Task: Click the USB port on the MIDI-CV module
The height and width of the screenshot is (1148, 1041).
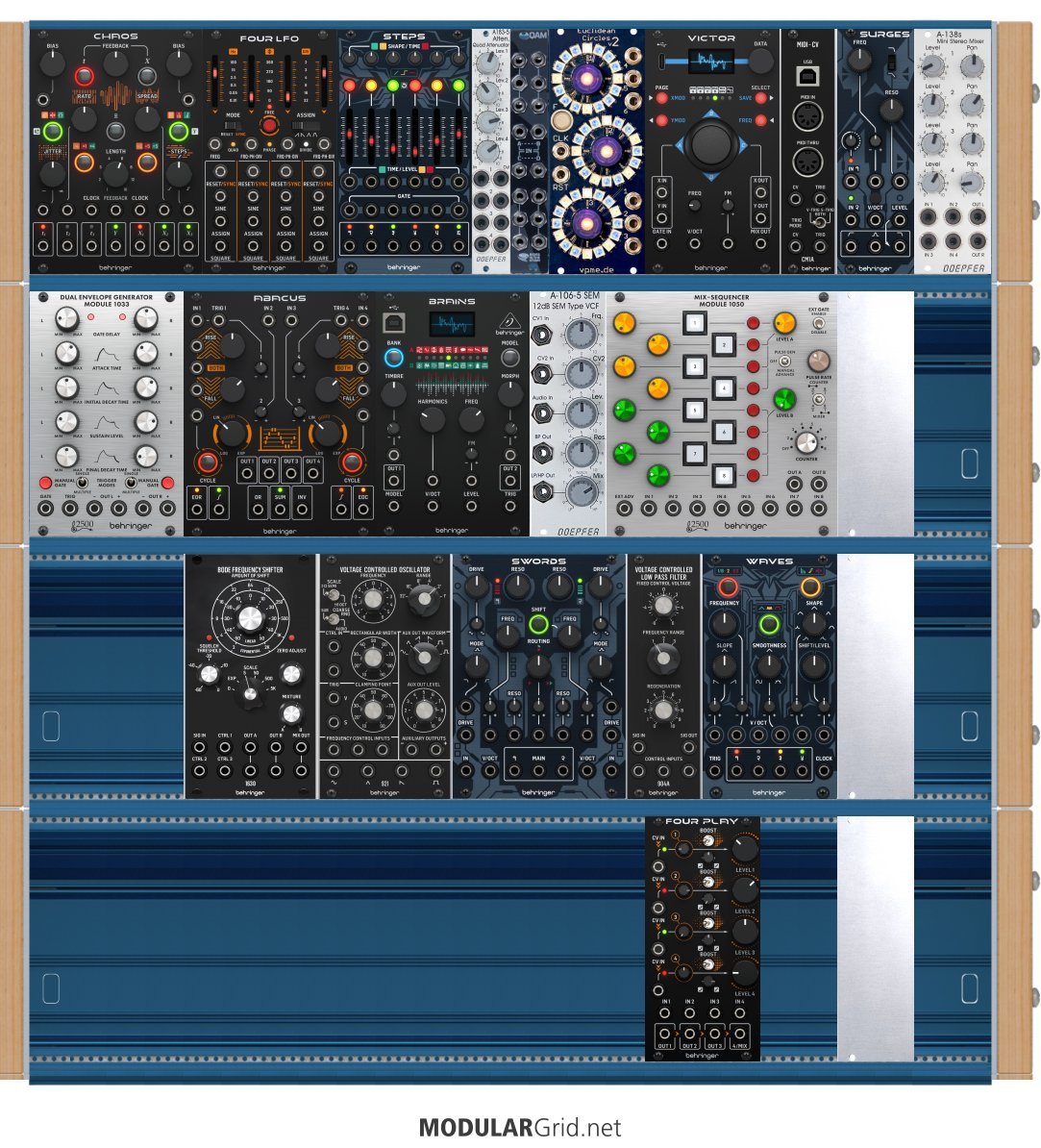Action: (x=807, y=75)
